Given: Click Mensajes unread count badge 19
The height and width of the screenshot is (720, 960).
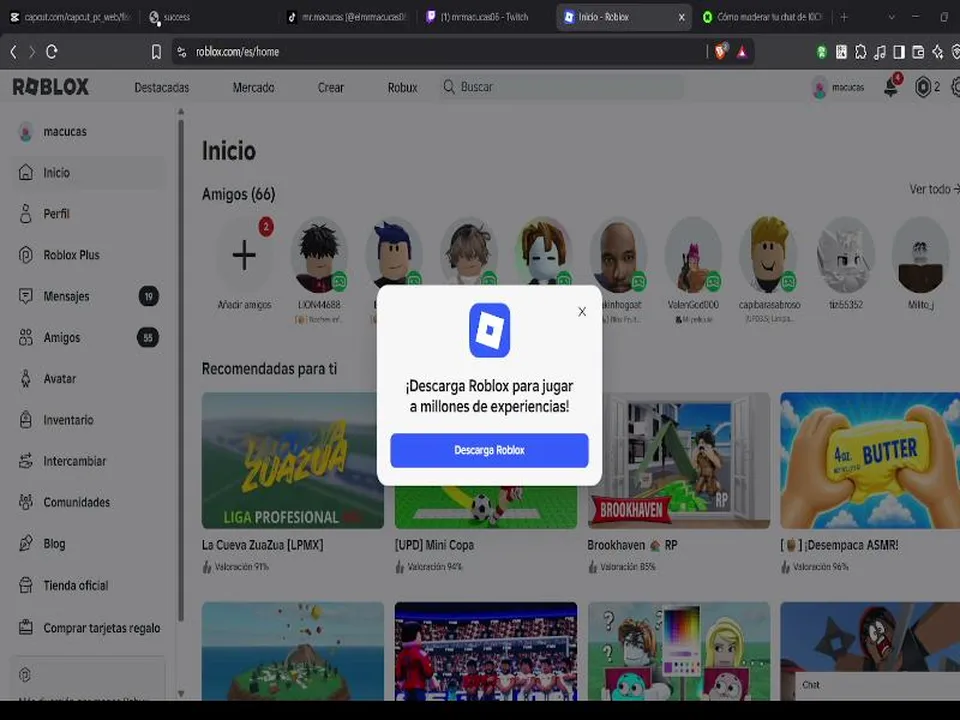Looking at the screenshot, I should [x=148, y=296].
